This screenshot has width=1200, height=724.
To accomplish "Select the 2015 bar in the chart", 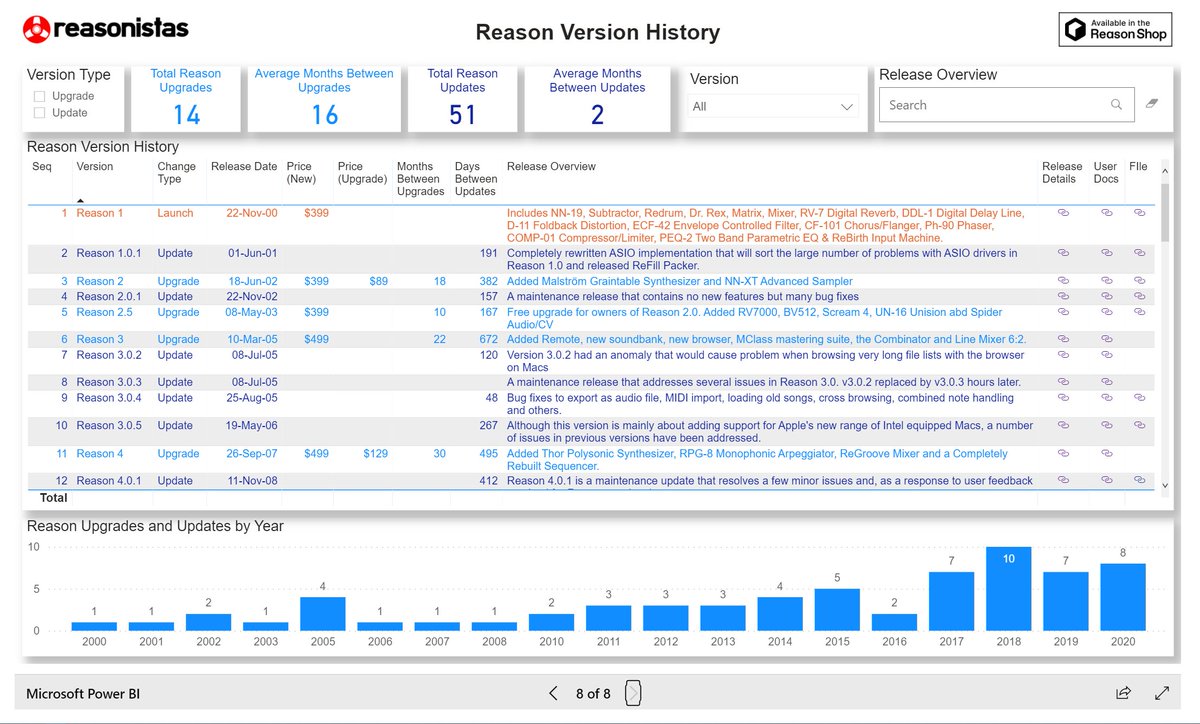I will (x=837, y=609).
